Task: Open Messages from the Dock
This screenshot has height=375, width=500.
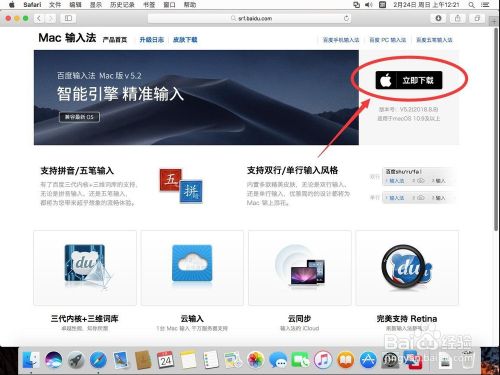Action: pyautogui.click(x=278, y=360)
